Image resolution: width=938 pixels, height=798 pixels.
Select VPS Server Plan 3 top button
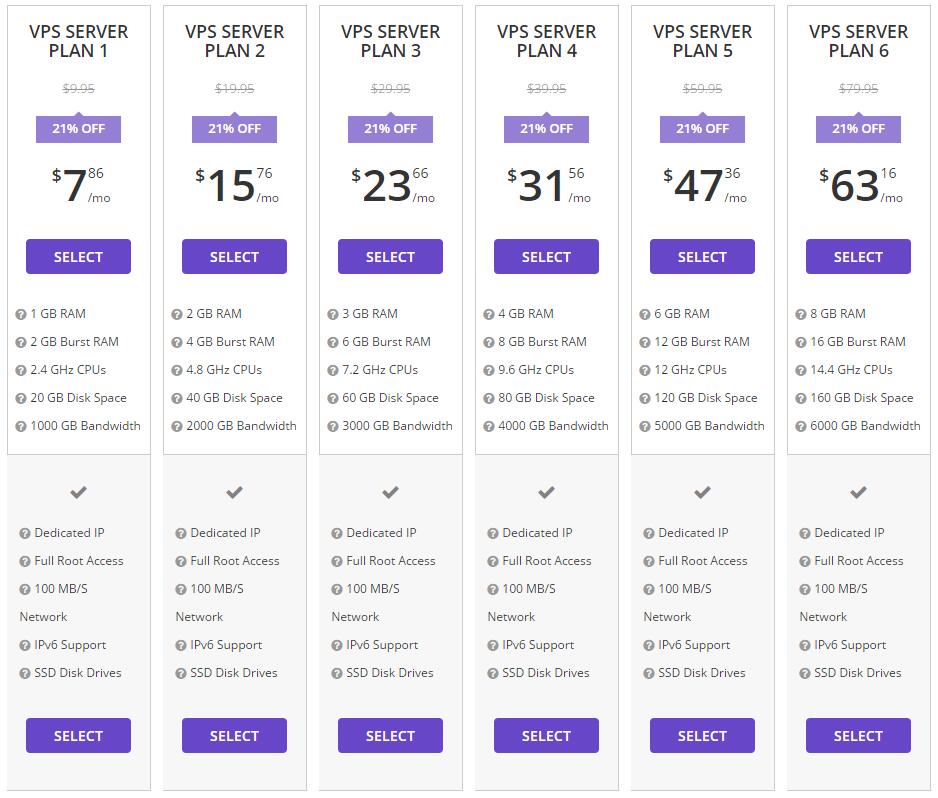[x=390, y=257]
